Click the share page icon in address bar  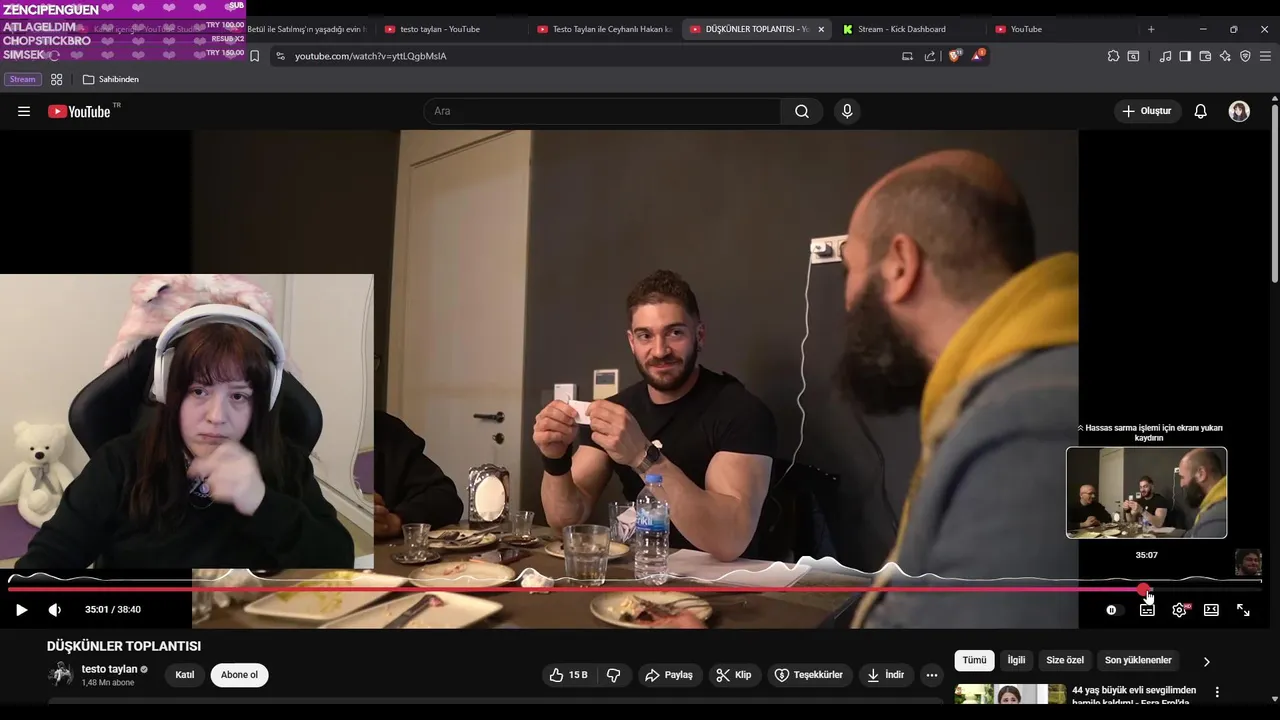tap(930, 56)
